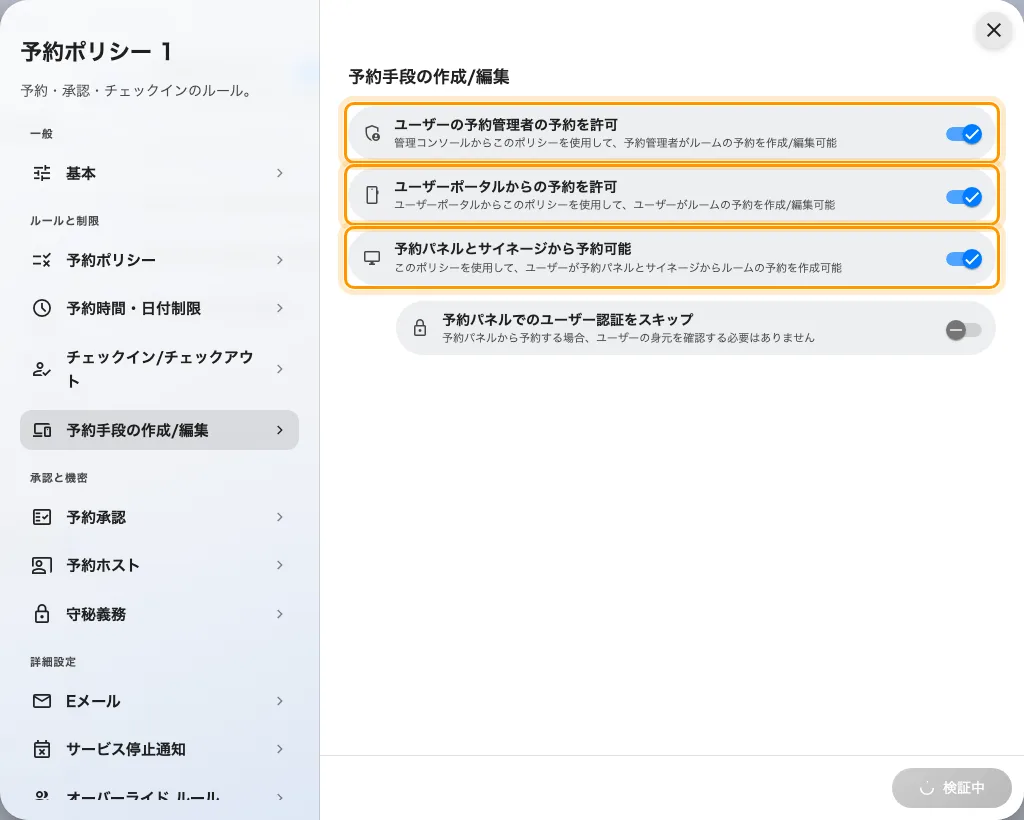The image size is (1024, 820).
Task: Open 守秘義務 settings
Action: point(159,614)
